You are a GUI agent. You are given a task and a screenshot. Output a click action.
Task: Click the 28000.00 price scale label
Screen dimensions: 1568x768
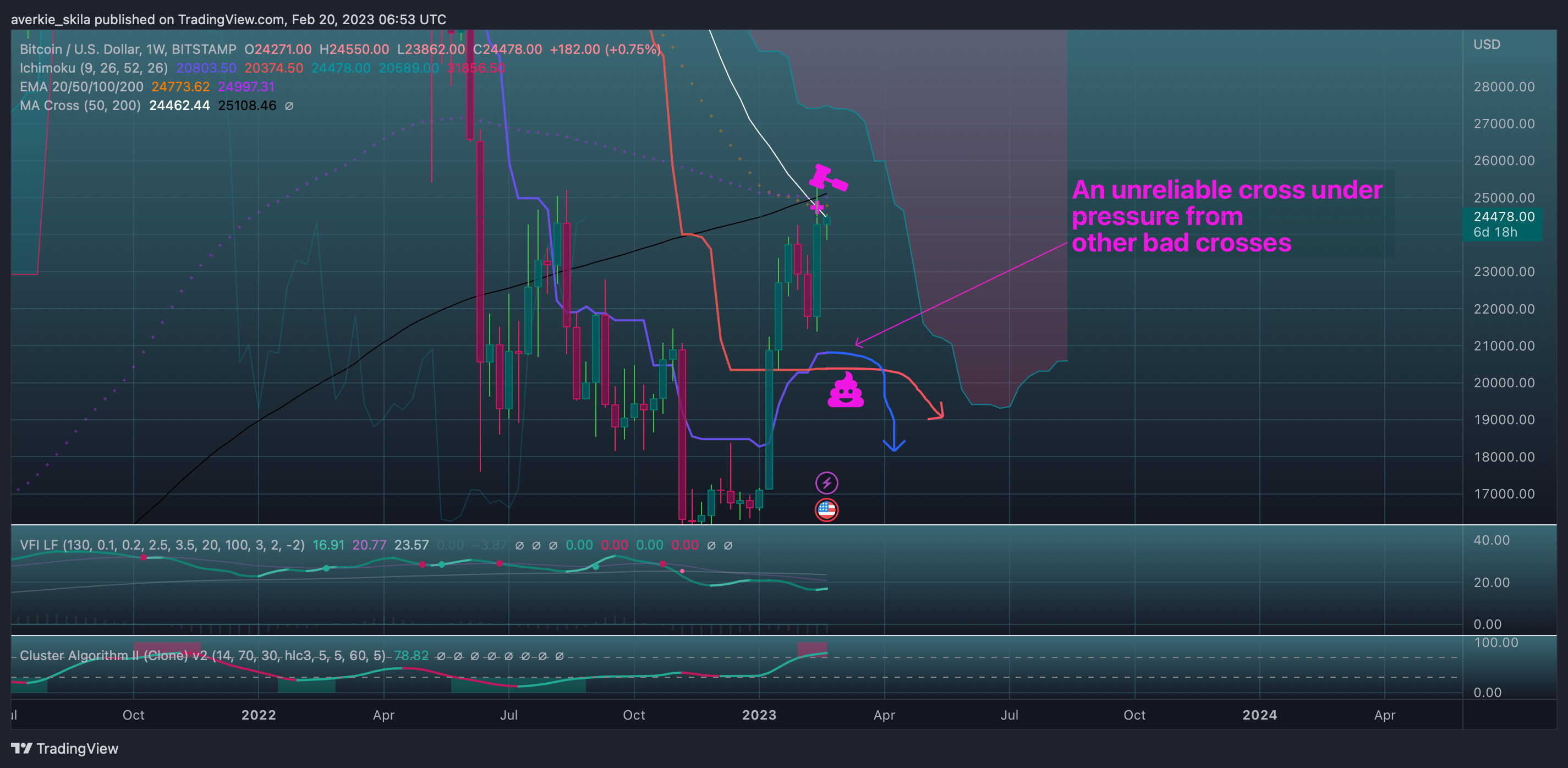1504,86
